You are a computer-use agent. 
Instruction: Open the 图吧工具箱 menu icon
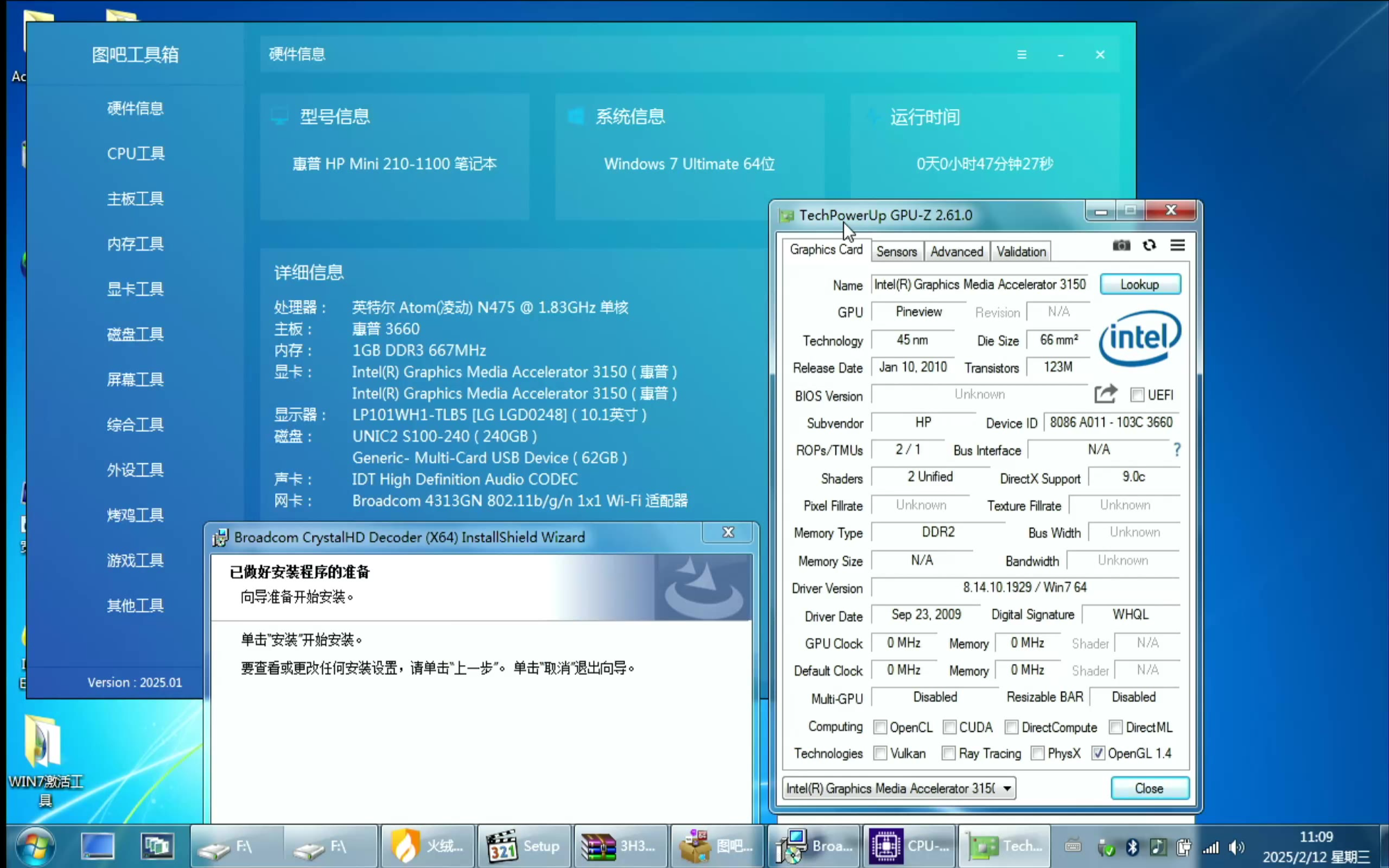[x=1022, y=54]
